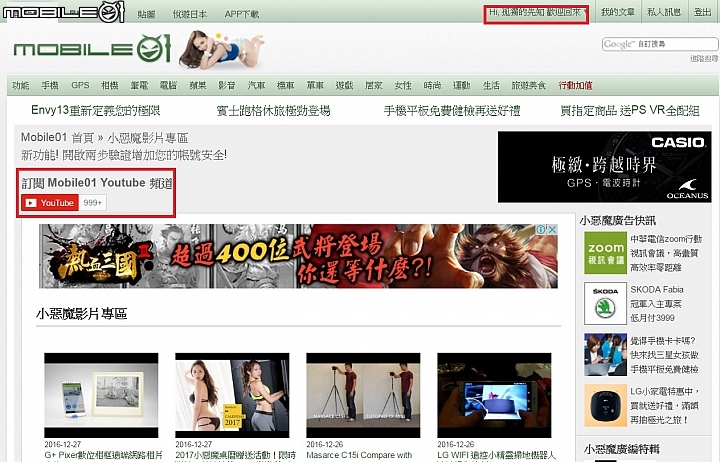The width and height of the screenshot is (720, 462).
Task: Select the 功能 navigation tab
Action: [21, 85]
